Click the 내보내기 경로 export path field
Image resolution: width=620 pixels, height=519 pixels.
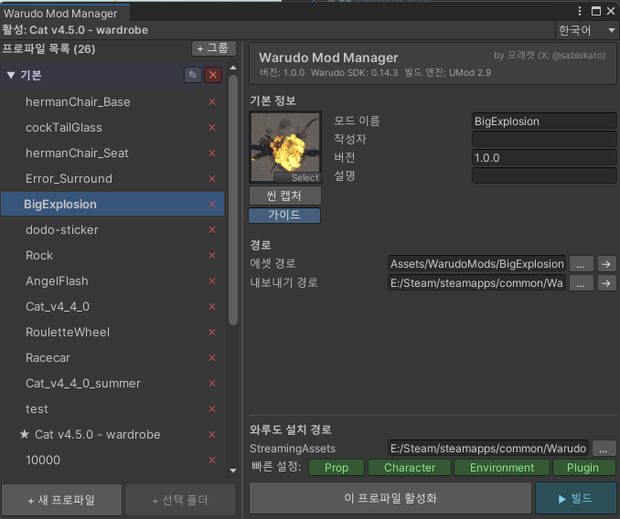pyautogui.click(x=476, y=283)
